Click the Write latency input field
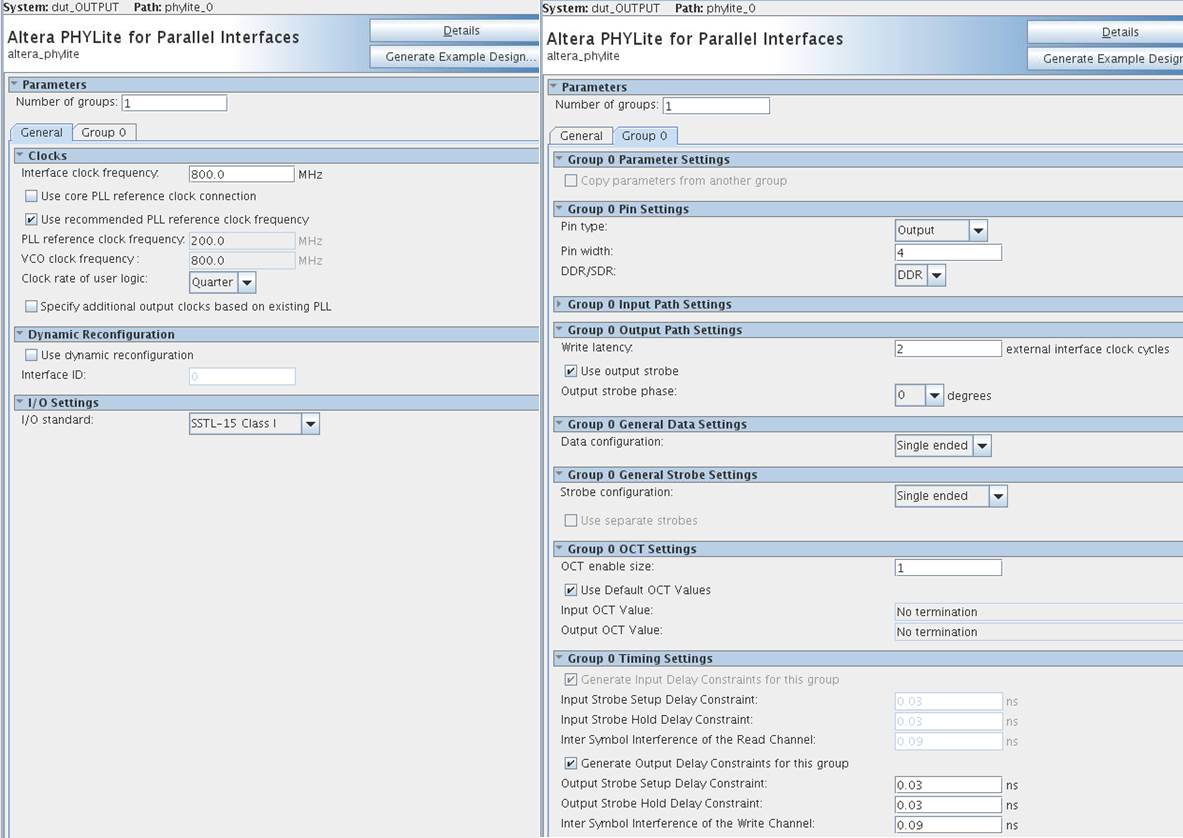The image size is (1183, 838). (x=948, y=348)
